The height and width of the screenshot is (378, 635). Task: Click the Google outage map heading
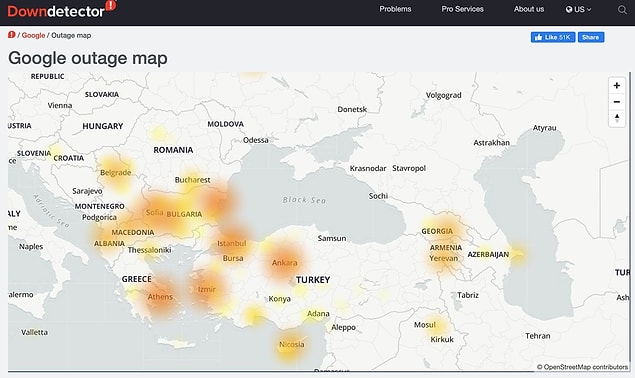tap(88, 58)
